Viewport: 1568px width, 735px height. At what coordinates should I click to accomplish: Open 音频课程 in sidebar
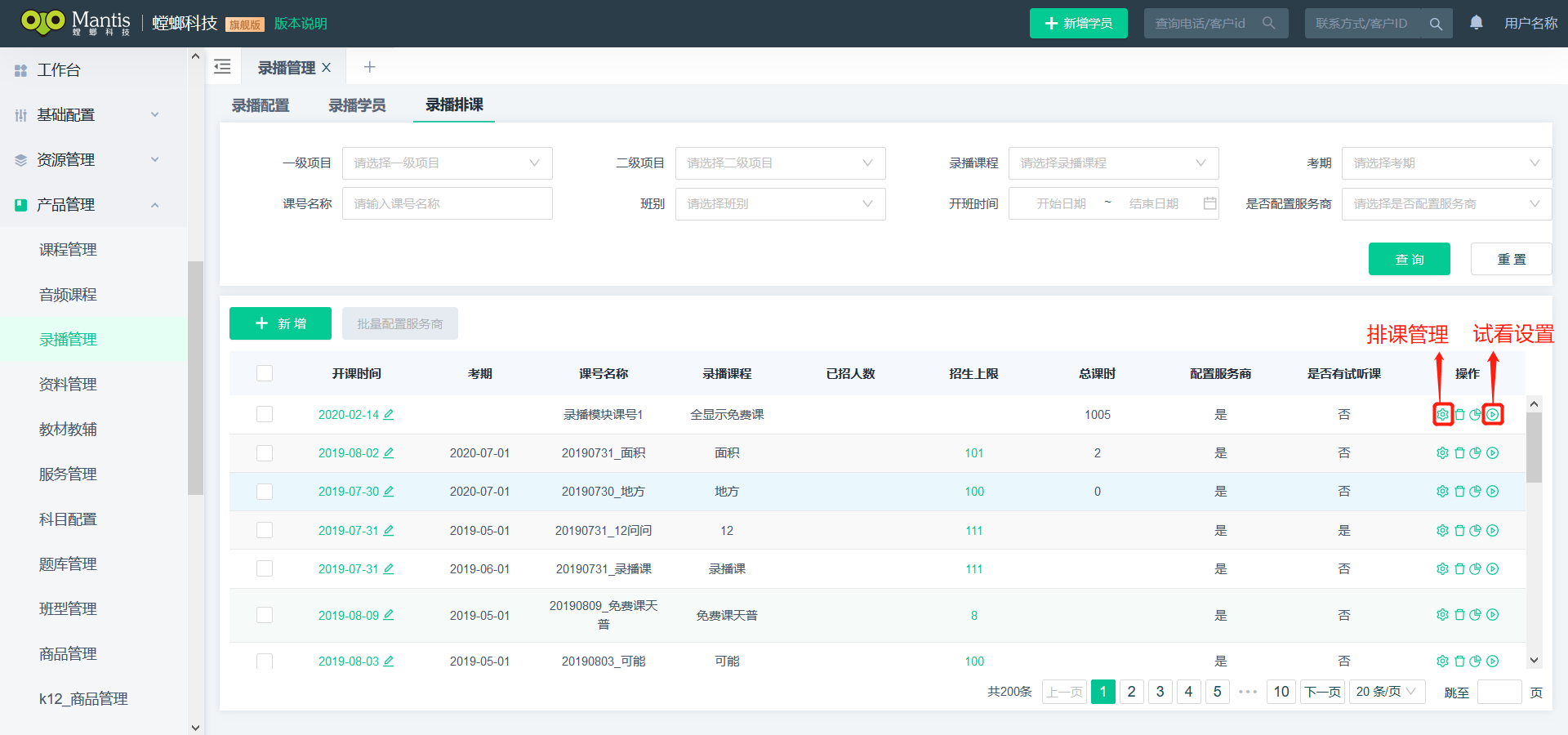(x=68, y=295)
